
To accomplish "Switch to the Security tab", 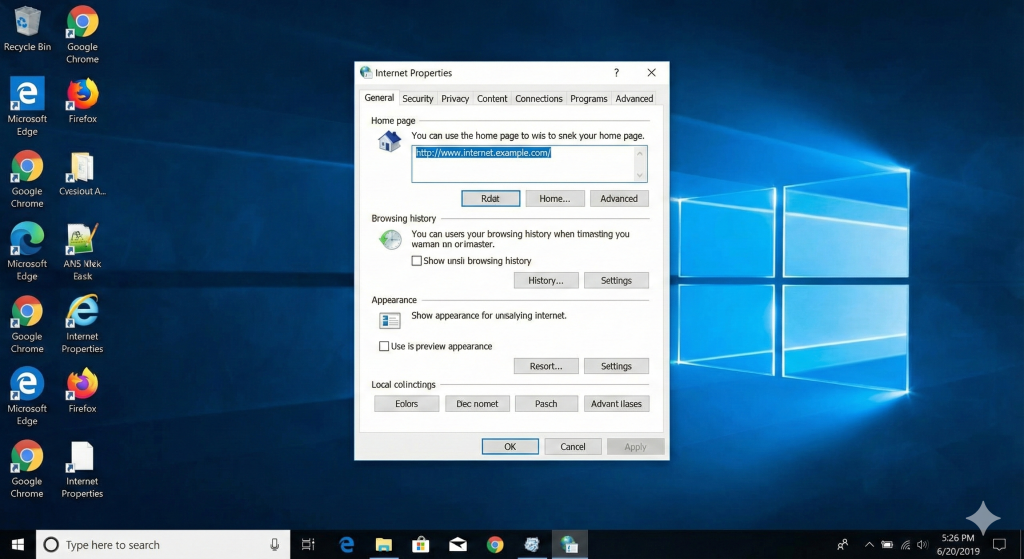I will [417, 99].
